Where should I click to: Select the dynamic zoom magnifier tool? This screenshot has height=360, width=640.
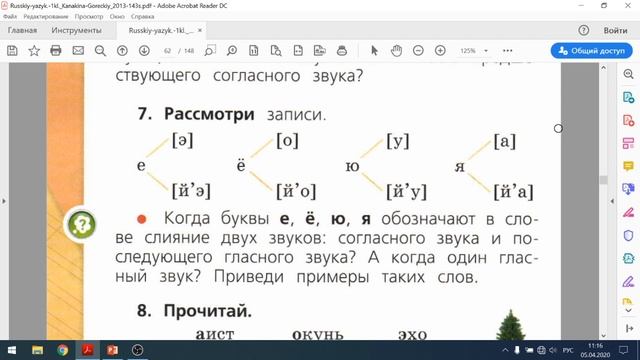[232, 51]
